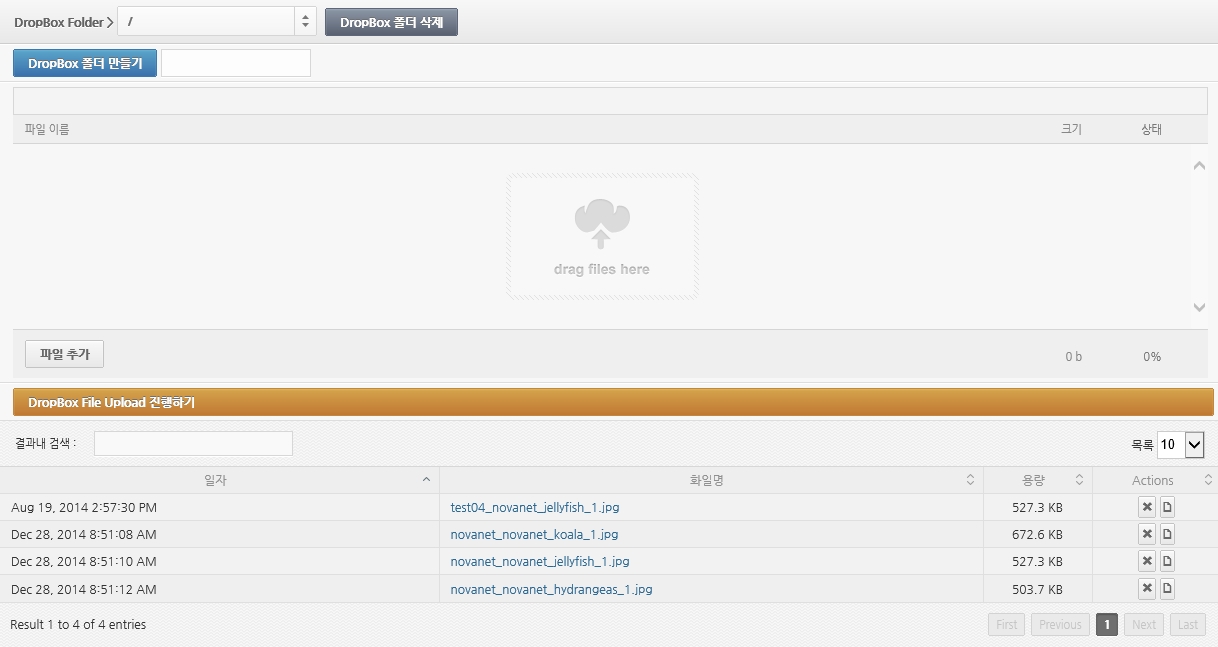Image resolution: width=1218 pixels, height=647 pixels.
Task: Click the 503.7 KB size cell
Action: [1037, 589]
